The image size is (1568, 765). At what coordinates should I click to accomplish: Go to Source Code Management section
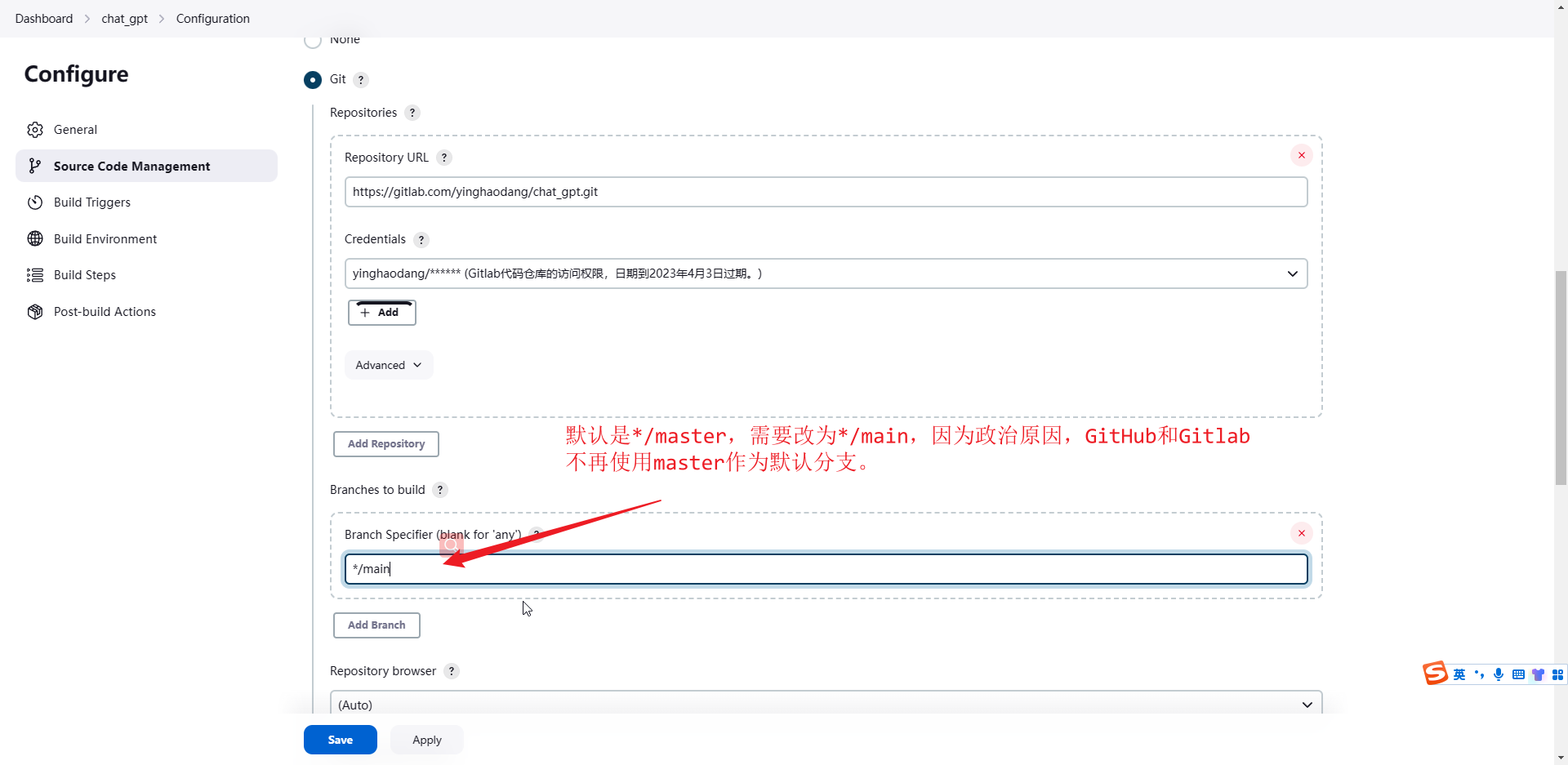(x=146, y=166)
